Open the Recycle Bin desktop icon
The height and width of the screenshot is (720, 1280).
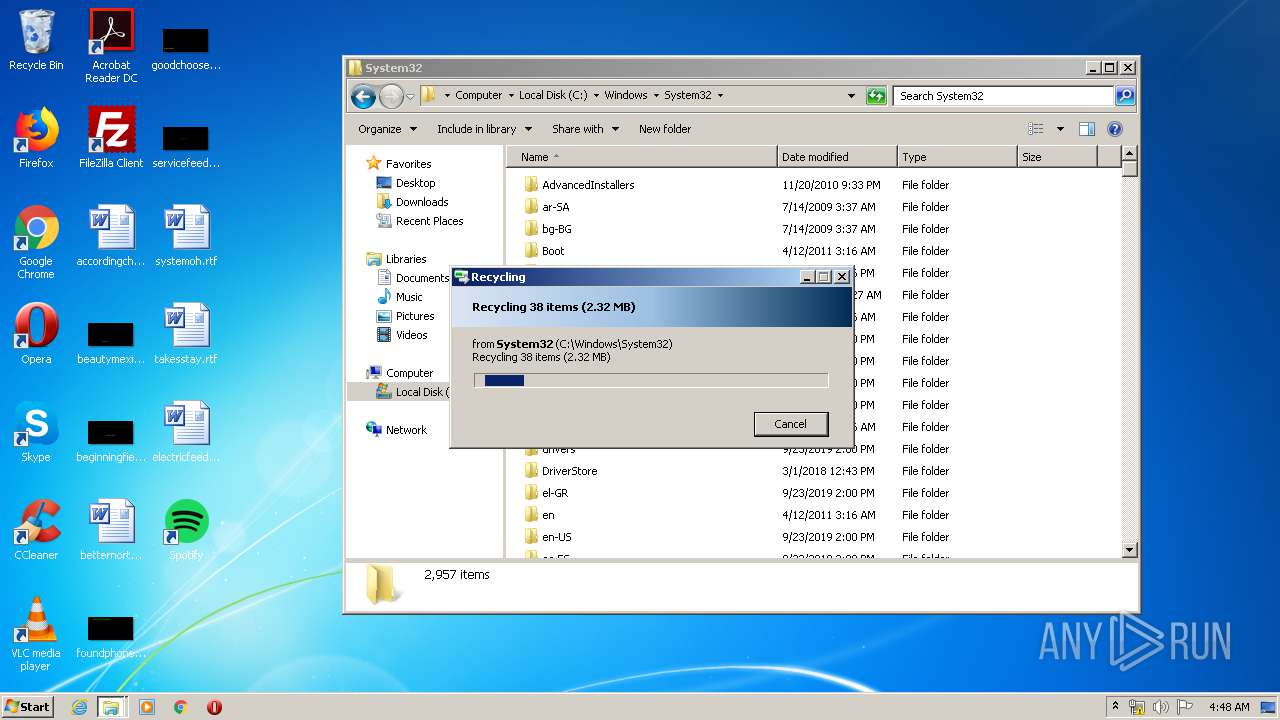pos(36,41)
